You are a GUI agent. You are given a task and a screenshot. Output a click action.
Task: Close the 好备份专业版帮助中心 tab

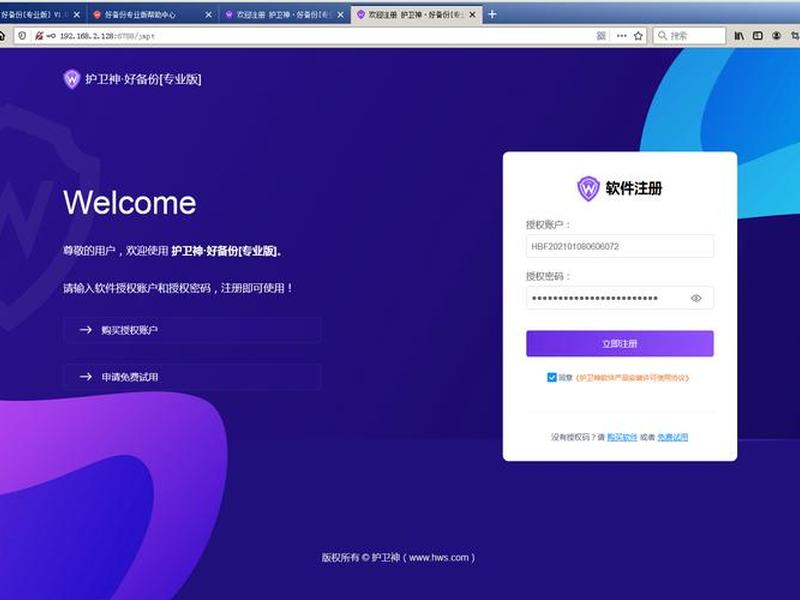click(208, 15)
